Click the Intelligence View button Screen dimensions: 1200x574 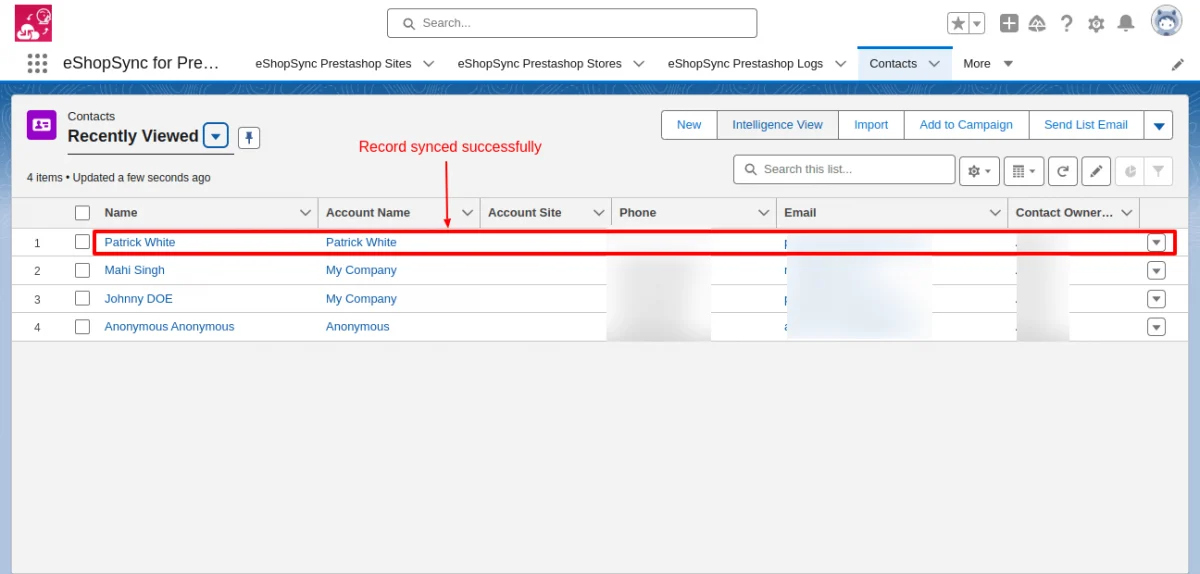point(777,125)
